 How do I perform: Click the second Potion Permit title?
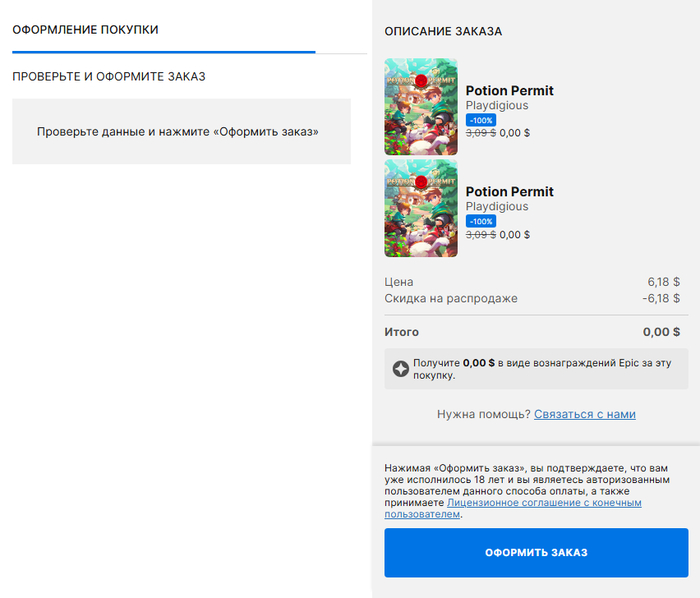coord(509,192)
